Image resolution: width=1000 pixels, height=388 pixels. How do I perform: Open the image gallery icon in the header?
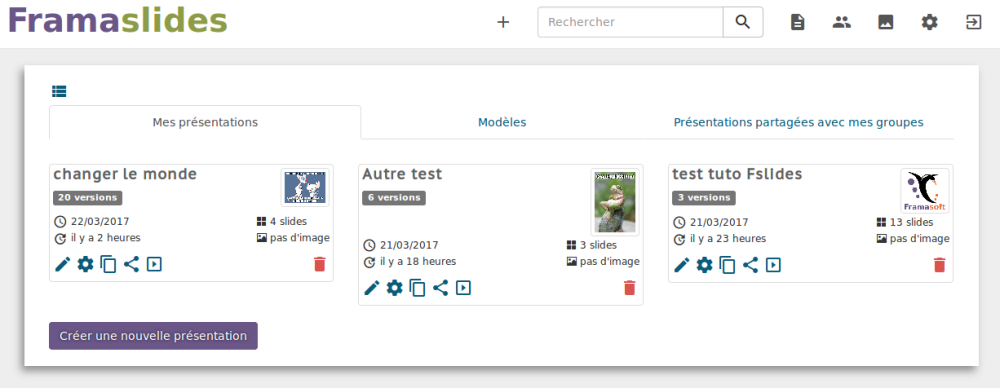[x=886, y=22]
